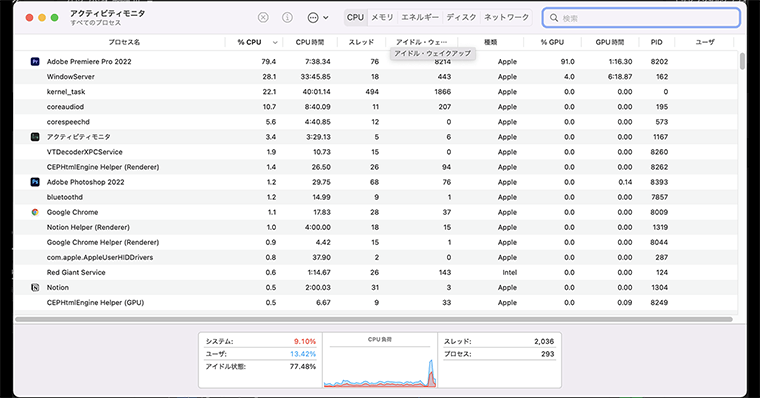Switch to the ディスク tab
Screen dimensions: 760x398
[x=461, y=17]
